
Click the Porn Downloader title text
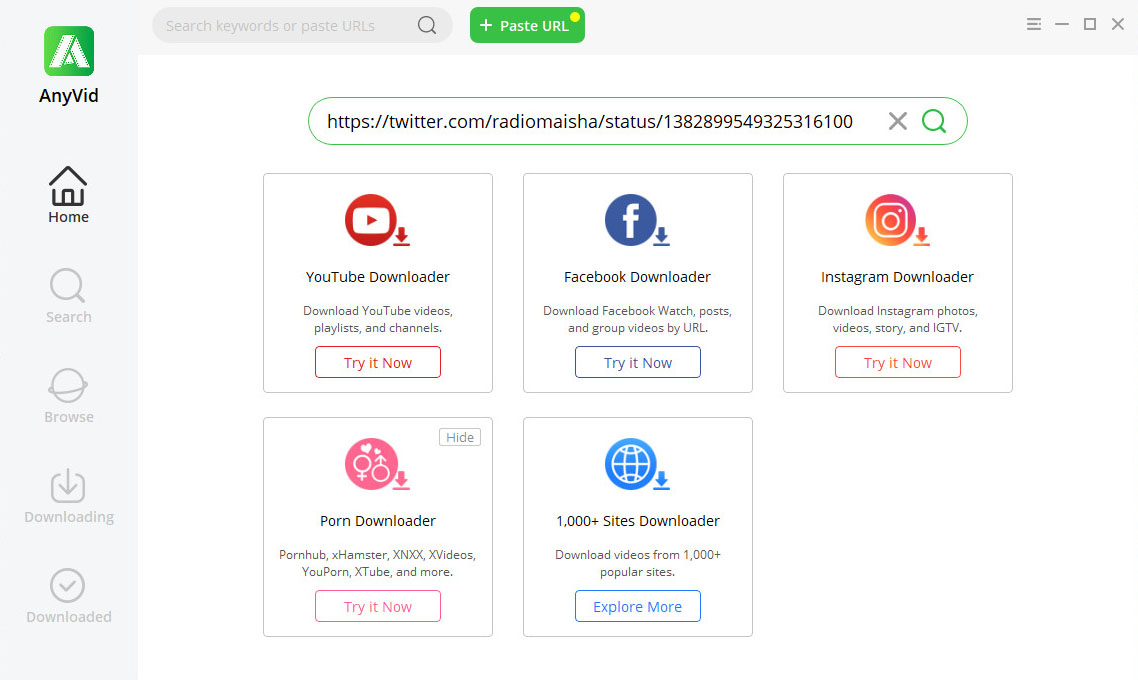click(377, 521)
